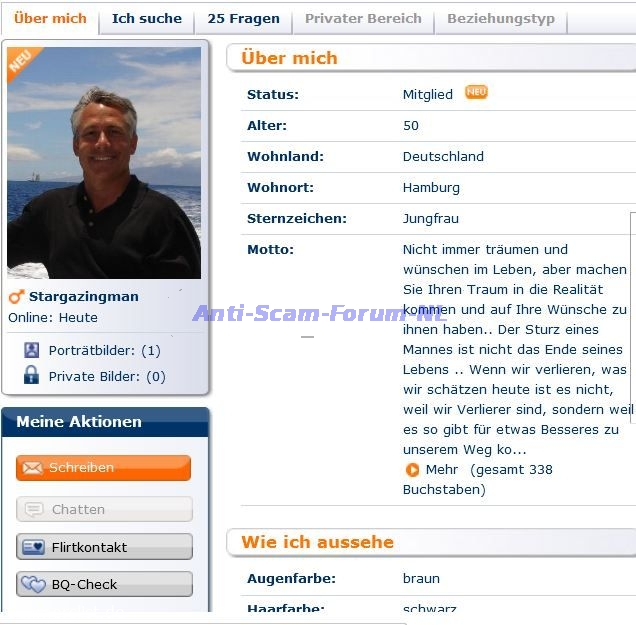Select the Privater Bereich tab
Viewport: 636px width, 625px height.
click(x=363, y=19)
